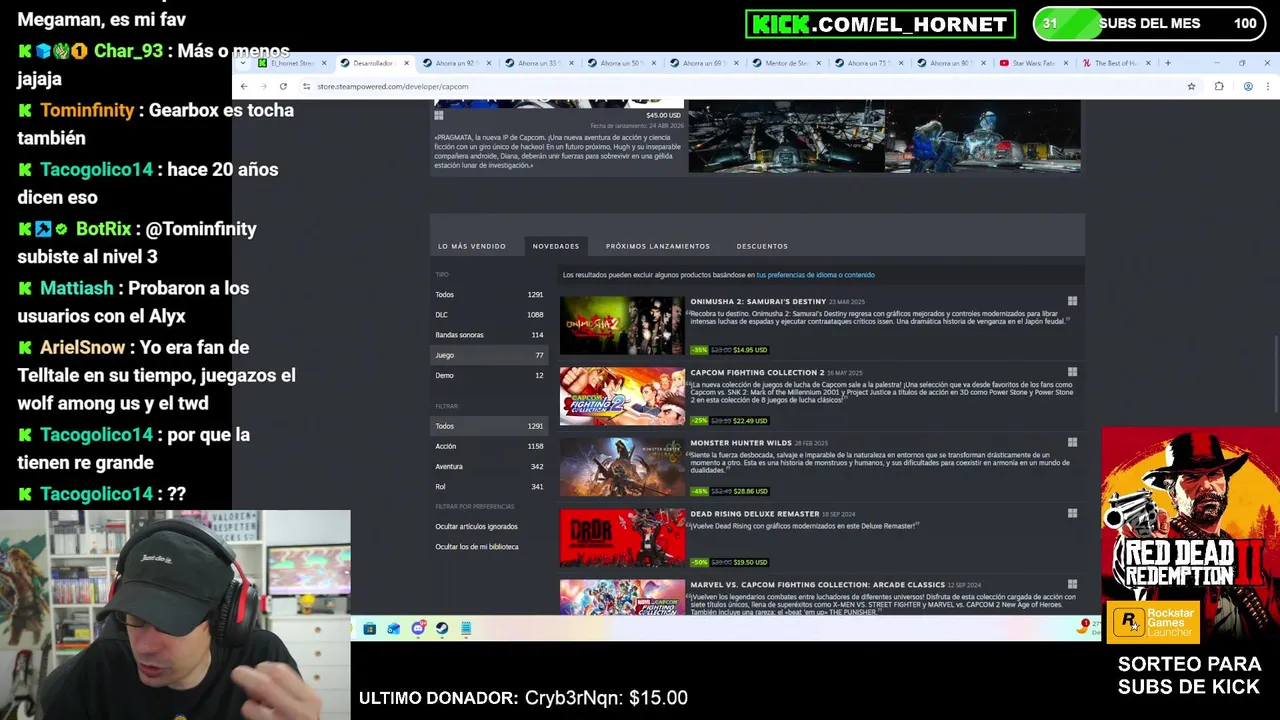Filter type by DLC
The width and height of the screenshot is (1280, 720).
[489, 315]
